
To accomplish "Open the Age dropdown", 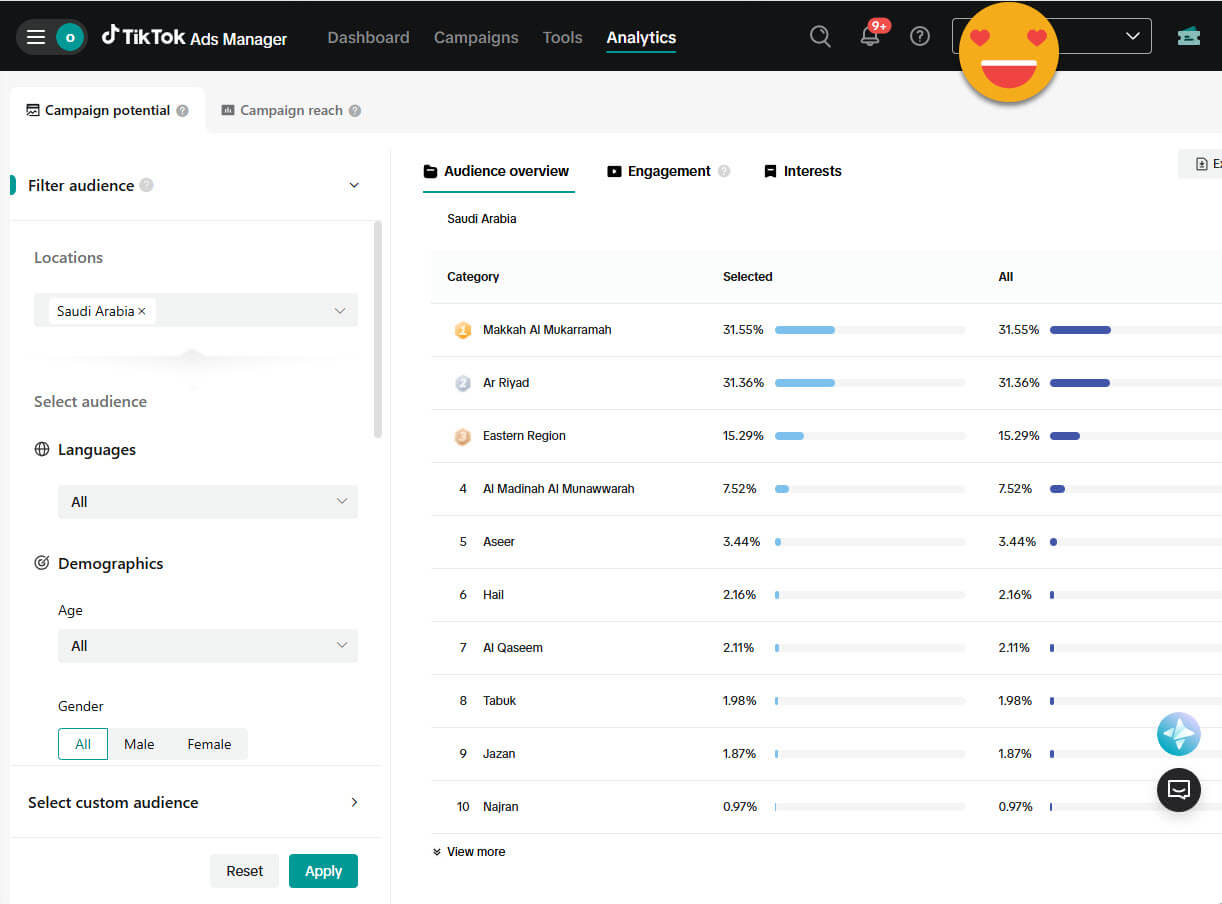I will click(x=208, y=646).
